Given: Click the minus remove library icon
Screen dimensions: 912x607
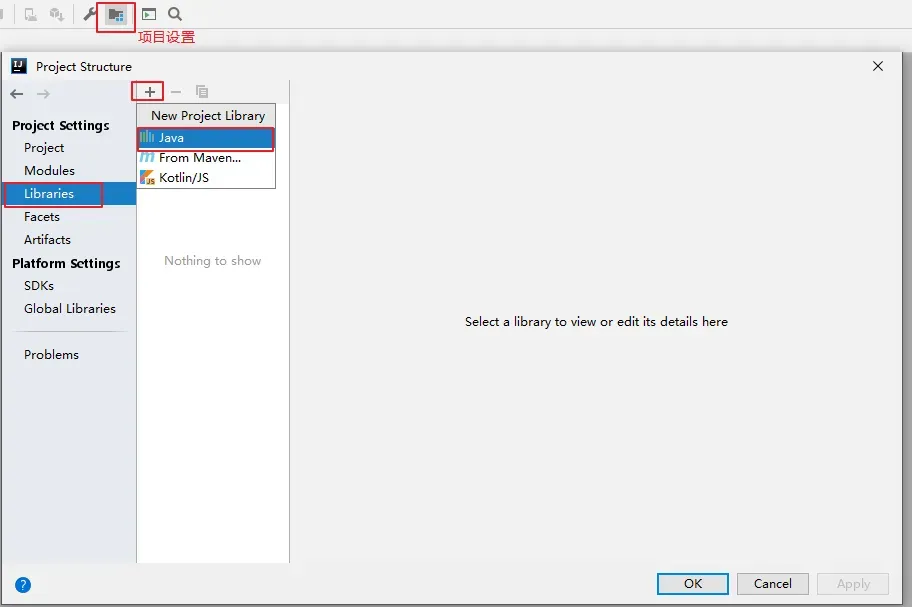Looking at the screenshot, I should pos(176,92).
